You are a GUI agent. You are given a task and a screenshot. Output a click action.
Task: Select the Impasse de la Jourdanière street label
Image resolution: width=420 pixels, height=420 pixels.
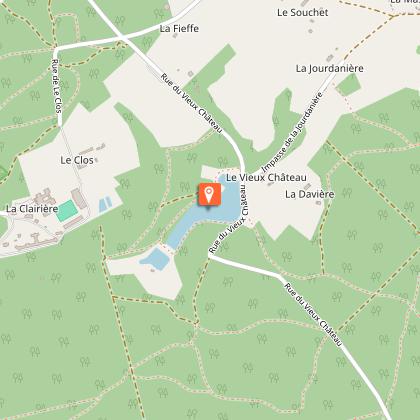pos(293,132)
